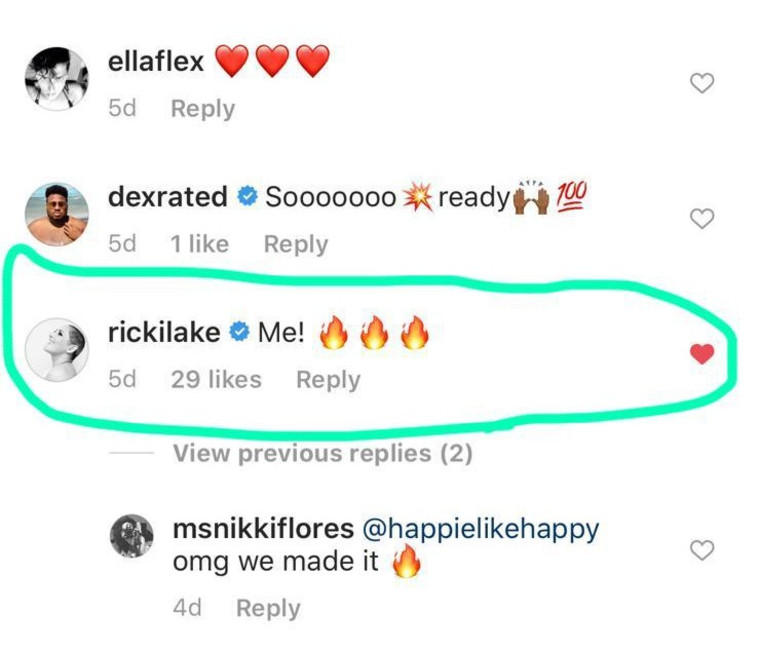Image resolution: width=758 pixels, height=652 pixels.
Task: View the 29 likes list
Action: coord(216,380)
